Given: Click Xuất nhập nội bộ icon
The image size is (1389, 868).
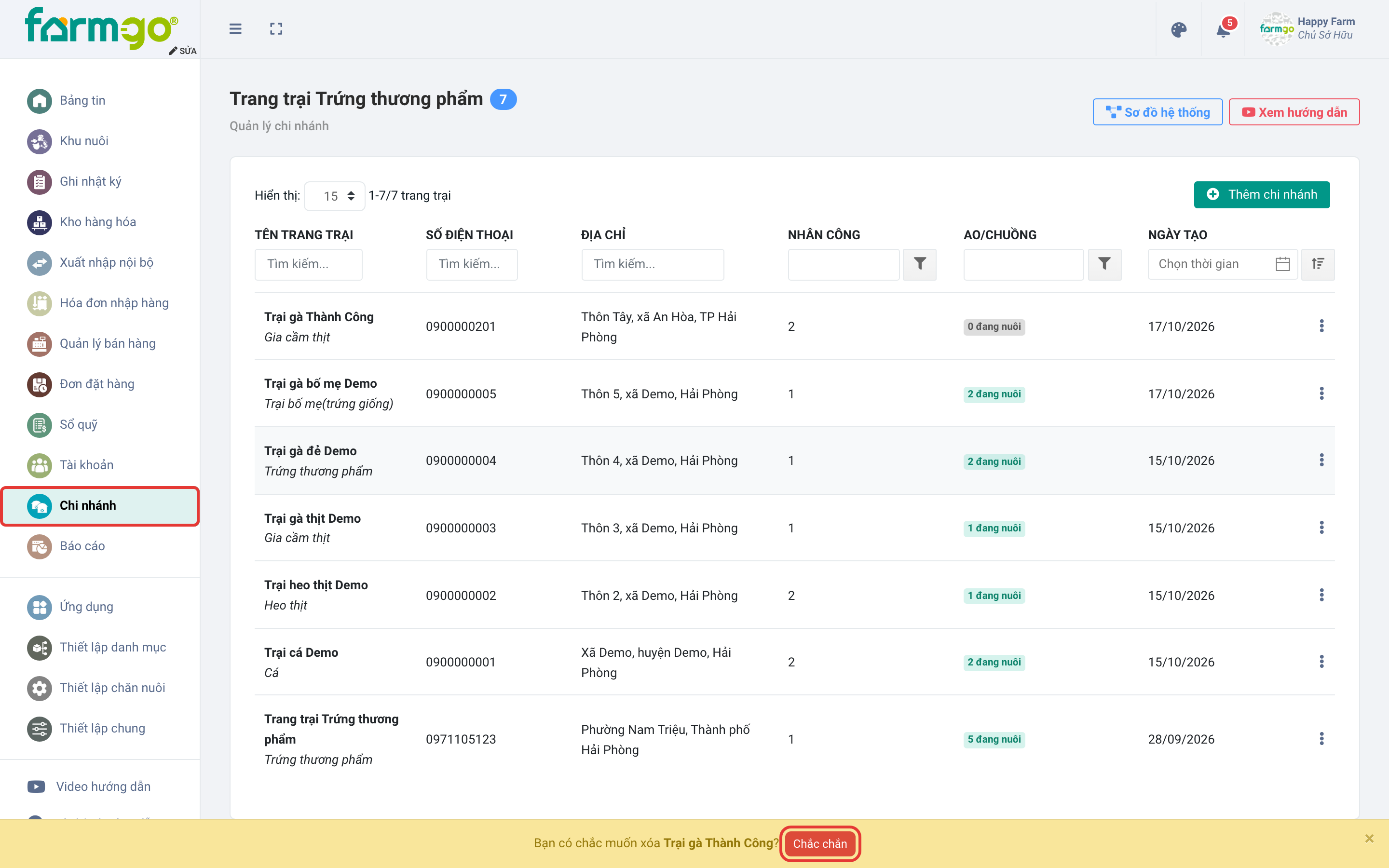Looking at the screenshot, I should click(x=39, y=263).
